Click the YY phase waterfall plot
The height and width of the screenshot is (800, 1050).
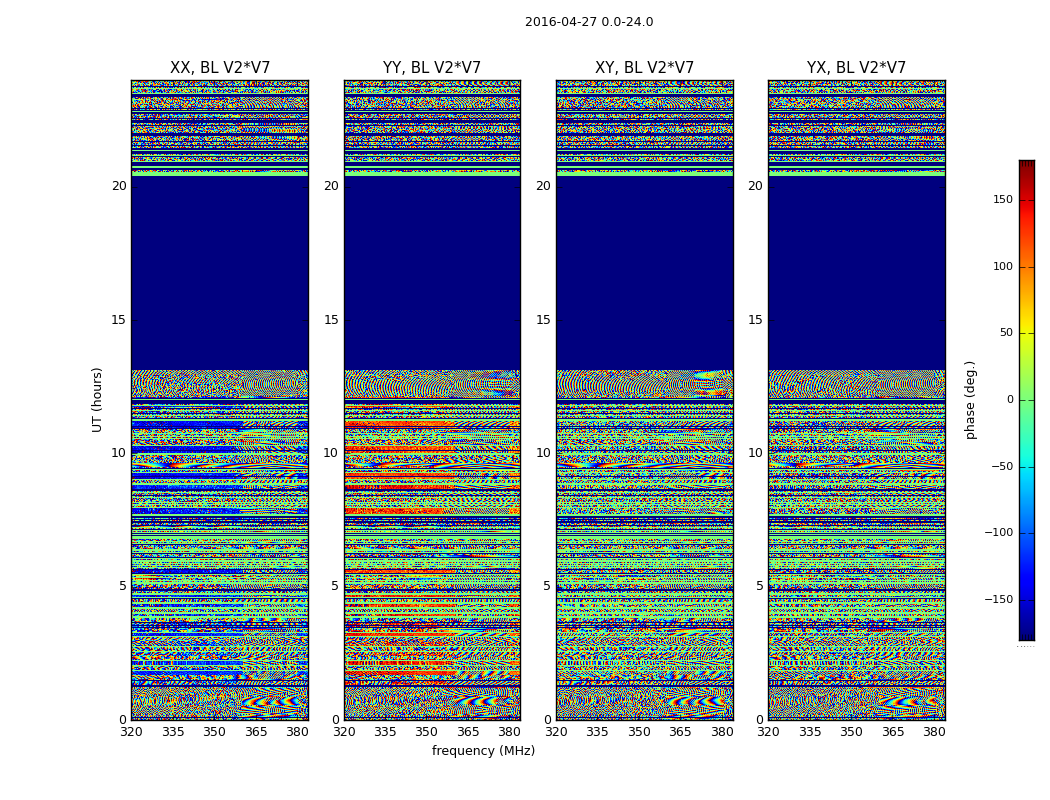pyautogui.click(x=432, y=400)
